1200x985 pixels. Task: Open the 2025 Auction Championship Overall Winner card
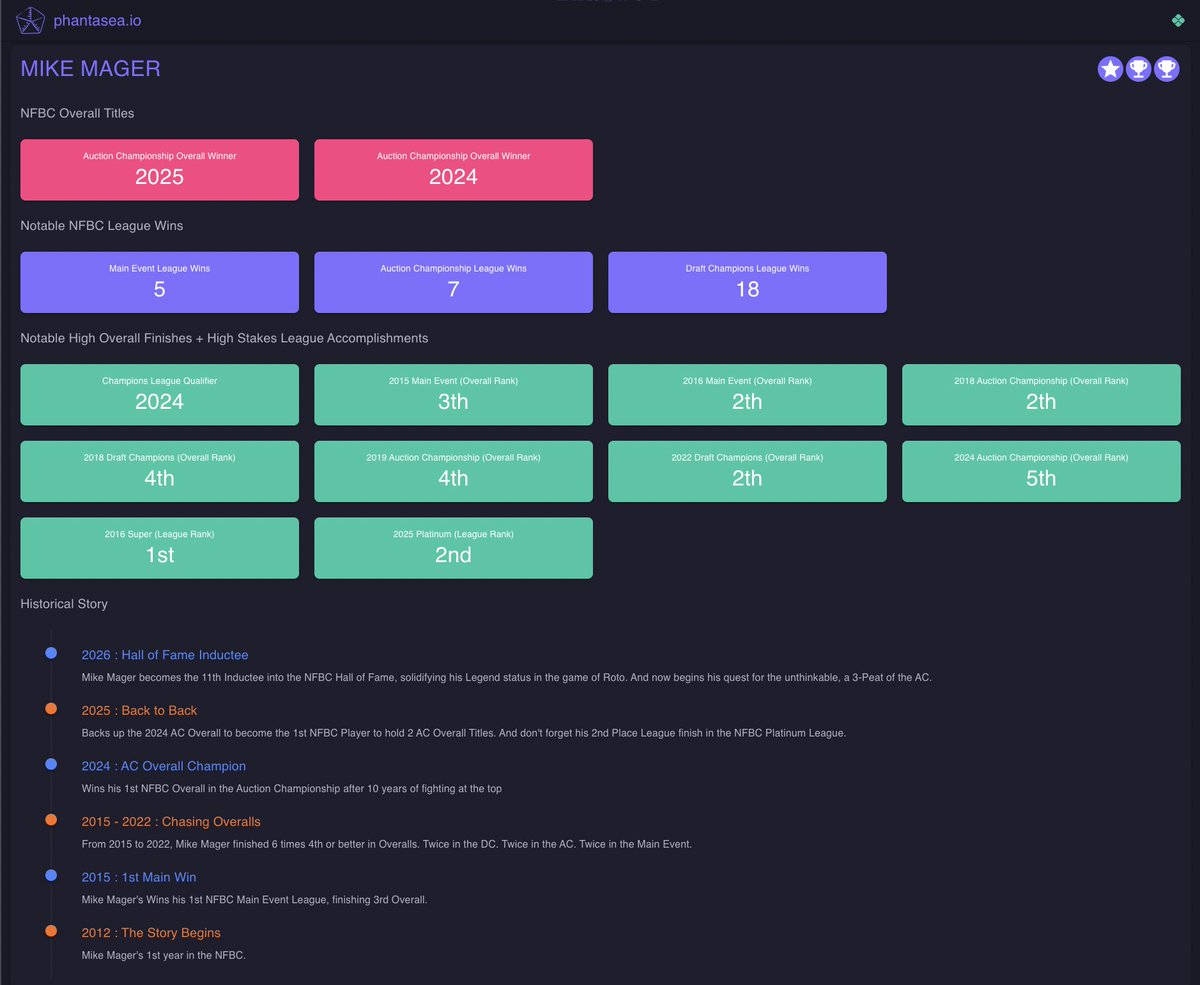tap(160, 170)
